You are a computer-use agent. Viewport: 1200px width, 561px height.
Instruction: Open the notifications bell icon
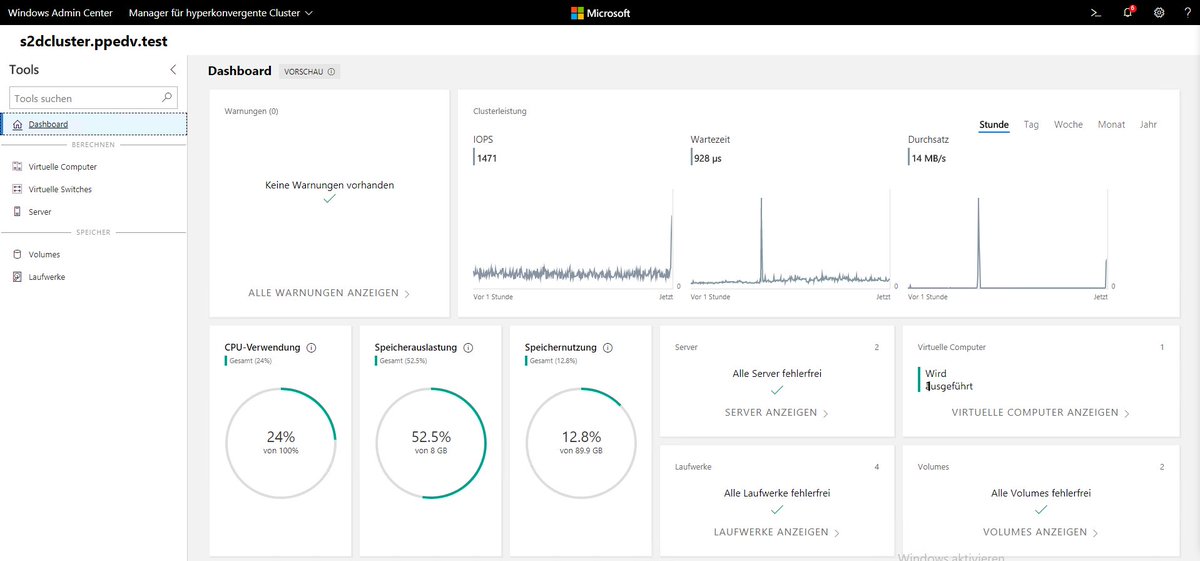pos(1128,13)
